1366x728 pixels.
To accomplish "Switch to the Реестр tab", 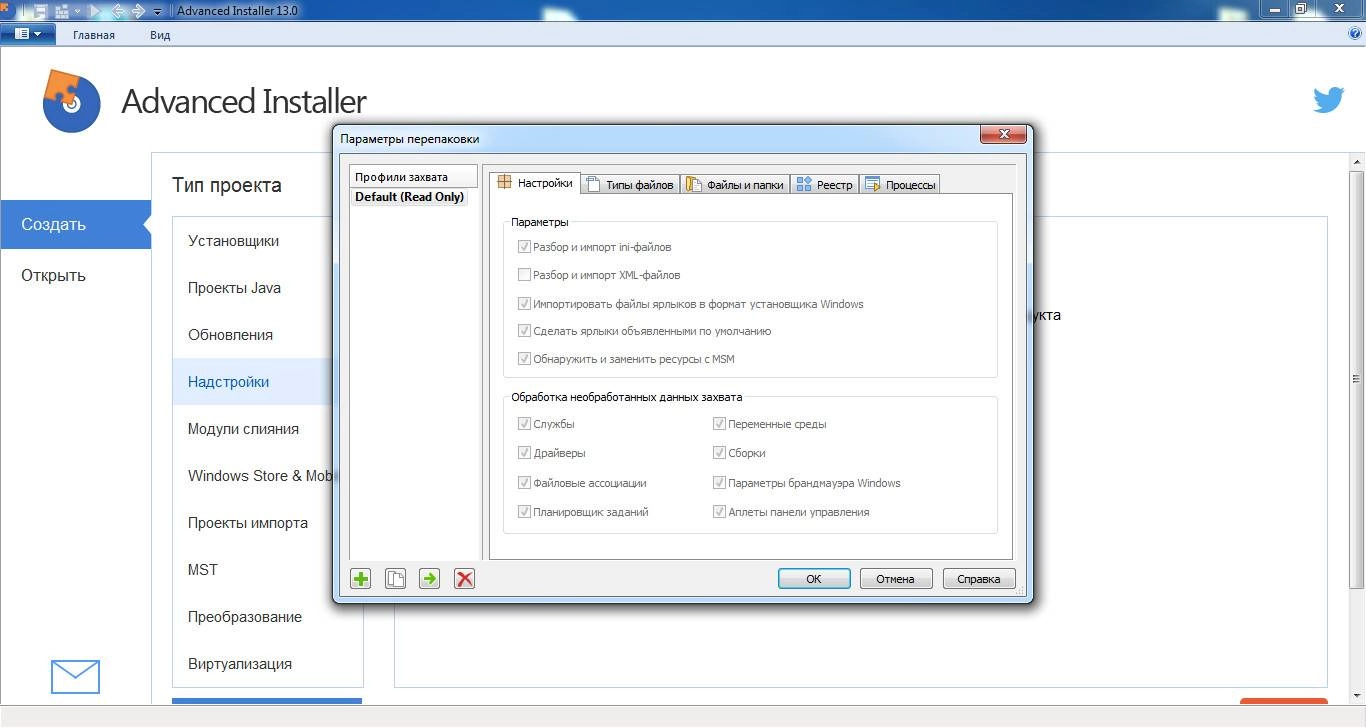I will click(825, 184).
